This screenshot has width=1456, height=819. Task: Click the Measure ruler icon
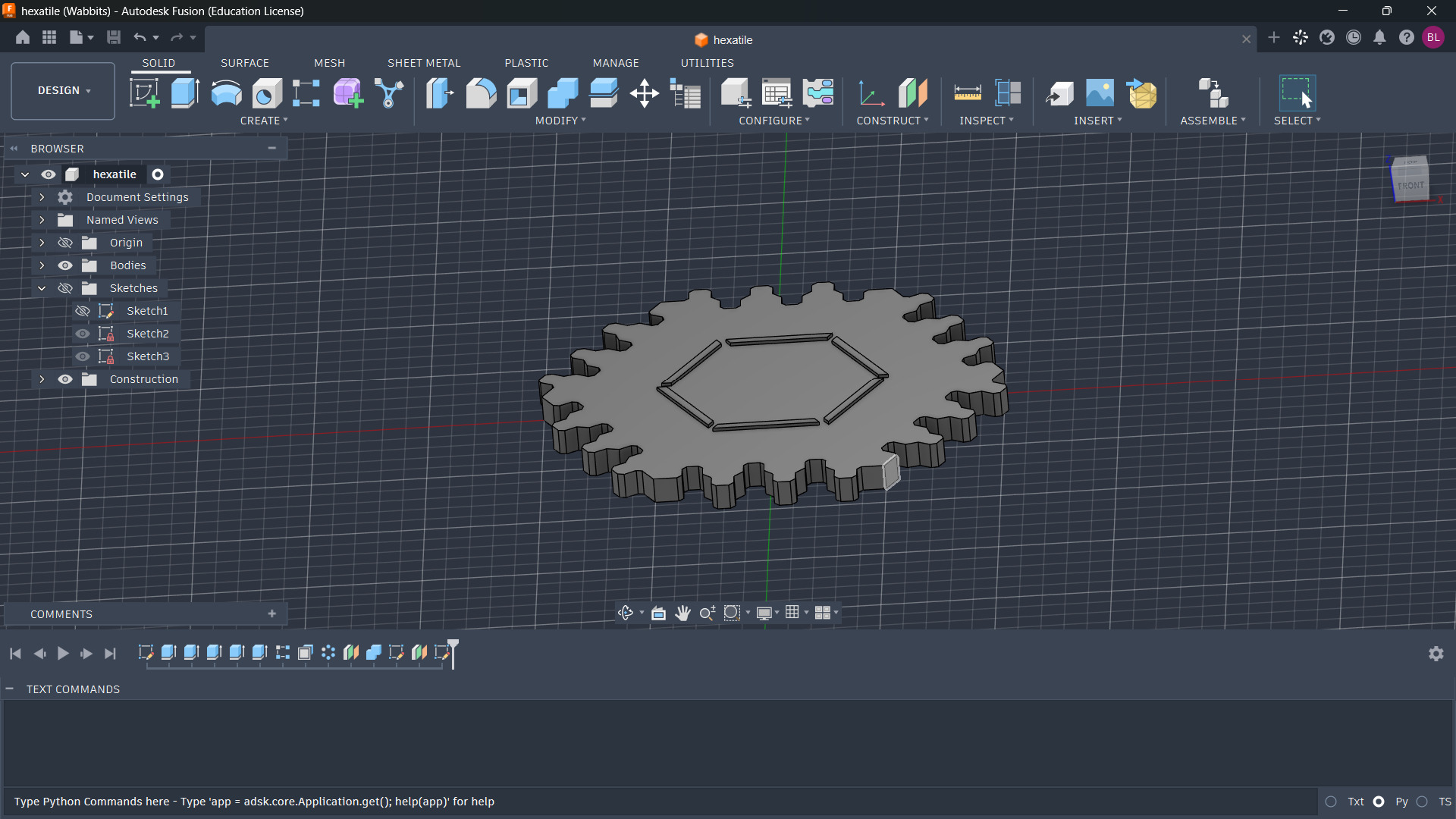pyautogui.click(x=967, y=93)
